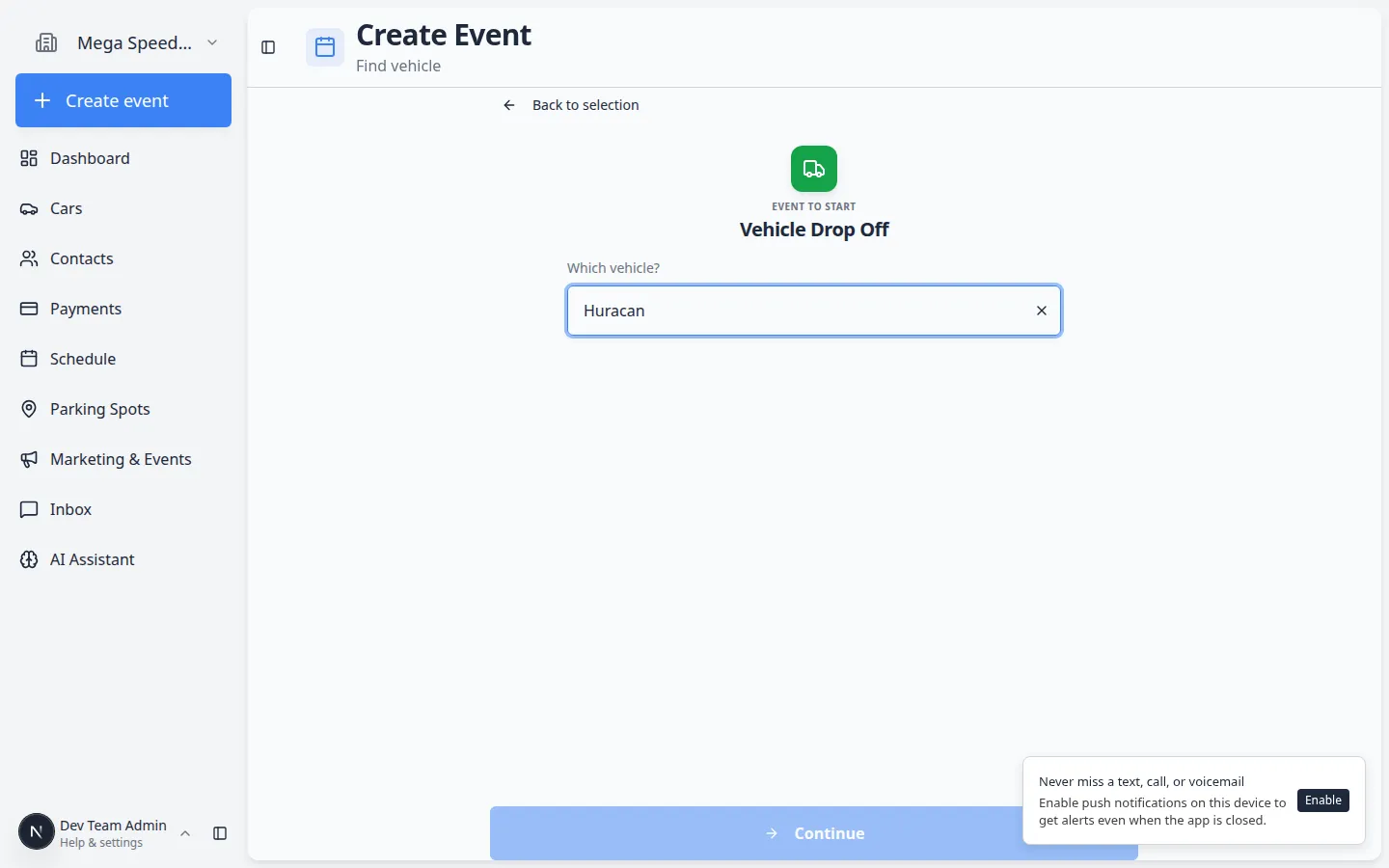
Task: Click the green Vehicle Drop Off truck icon
Action: point(814,169)
